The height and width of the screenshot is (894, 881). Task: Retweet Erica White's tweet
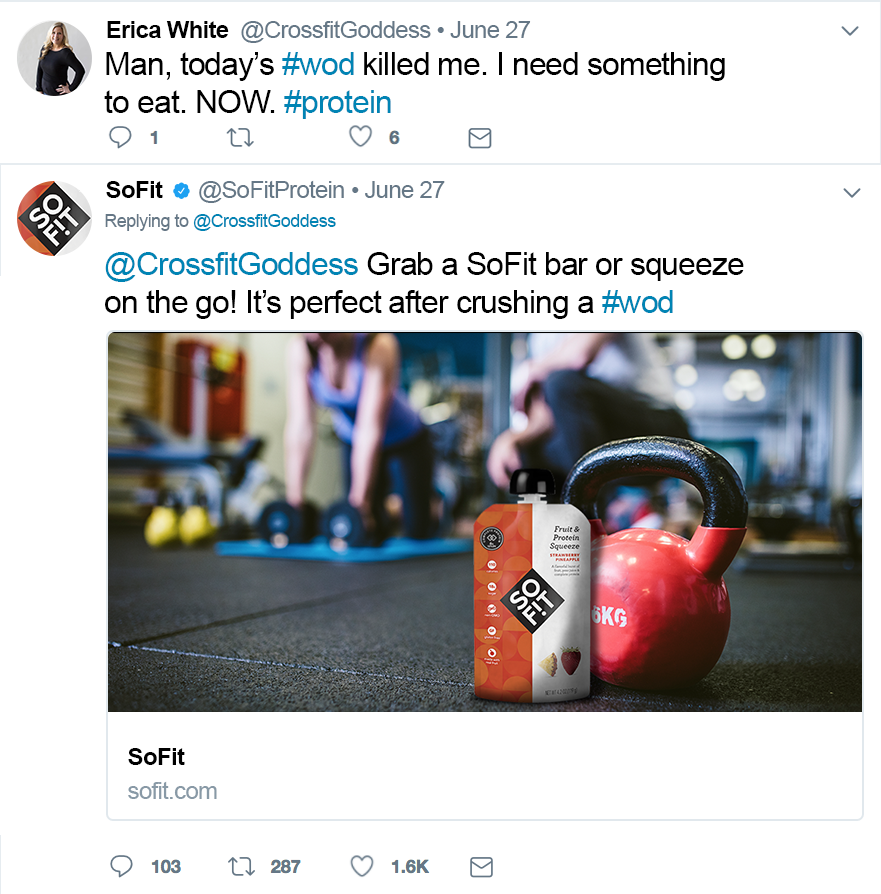(241, 138)
